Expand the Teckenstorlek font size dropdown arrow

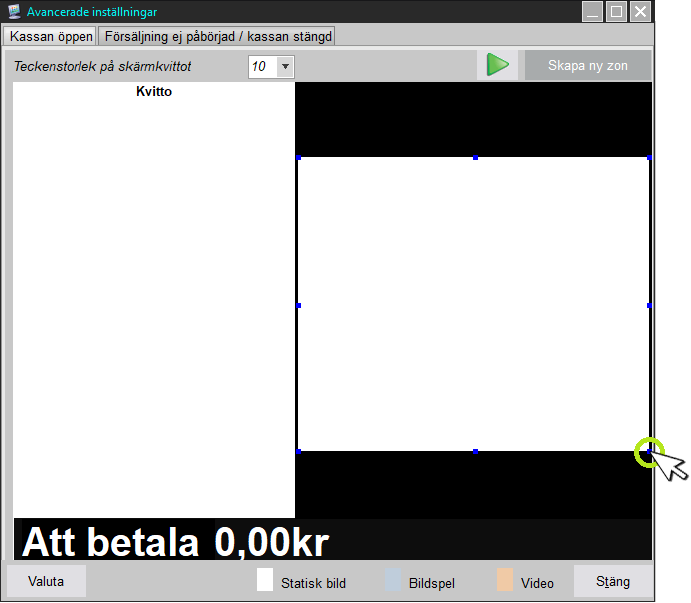point(284,67)
